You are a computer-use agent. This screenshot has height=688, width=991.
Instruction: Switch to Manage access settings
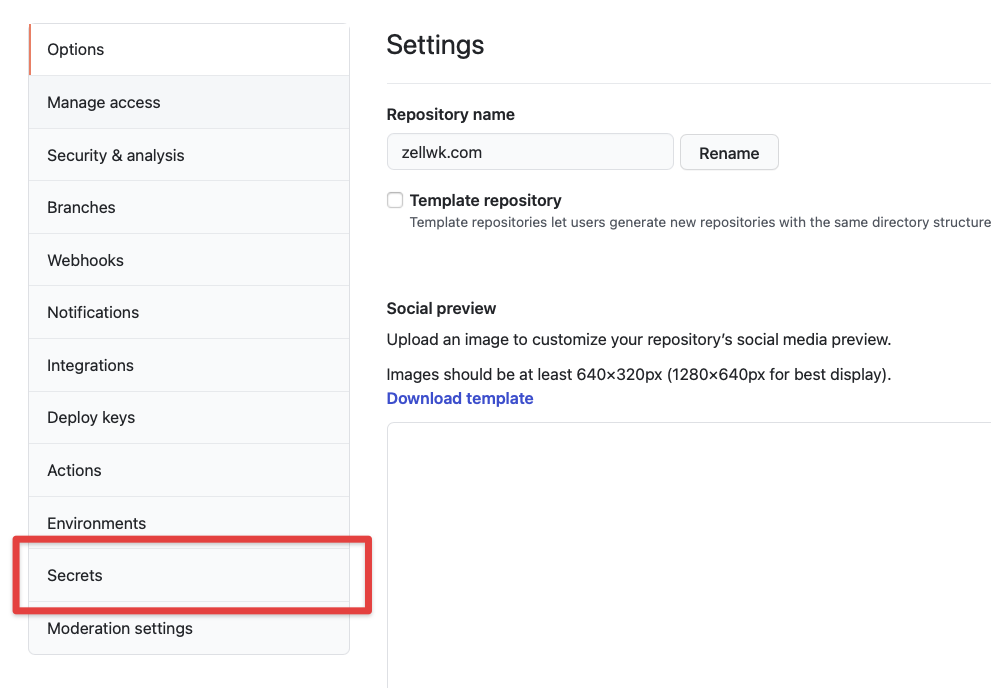coord(104,102)
